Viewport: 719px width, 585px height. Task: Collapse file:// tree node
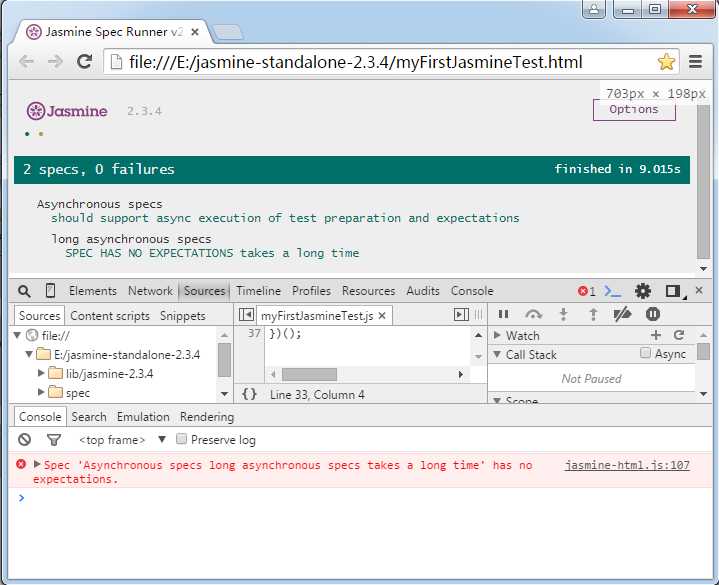17,335
